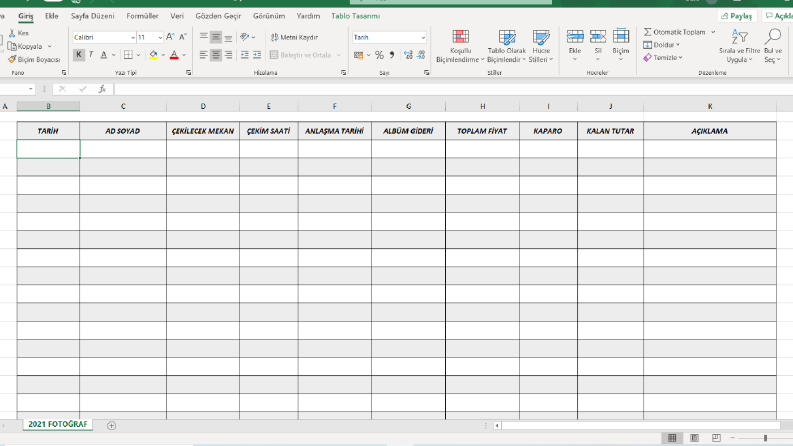Click the Sil delete cells icon
This screenshot has height=446, width=793.
pos(598,37)
